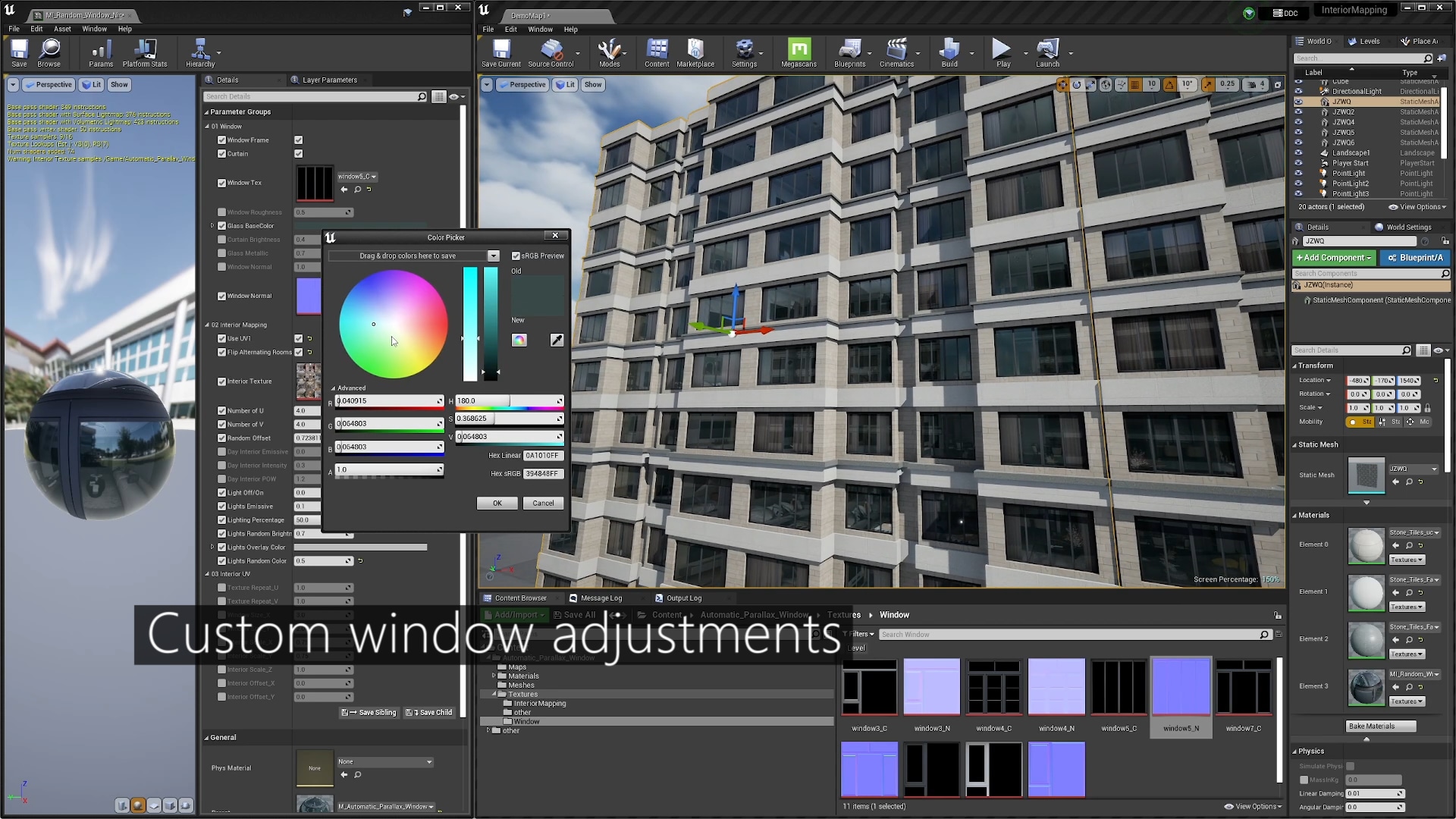Toggle visibility of the JZWQ2 actor

[x=1300, y=111]
